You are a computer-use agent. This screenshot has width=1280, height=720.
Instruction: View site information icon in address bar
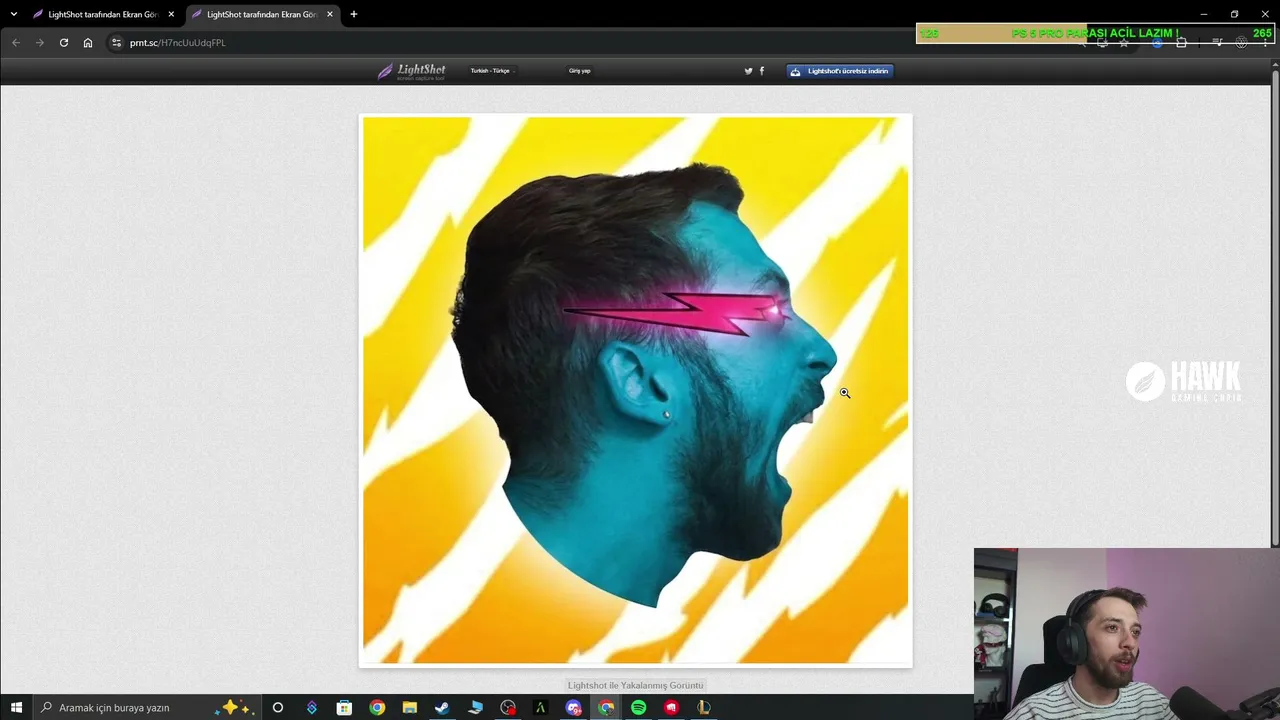(116, 43)
